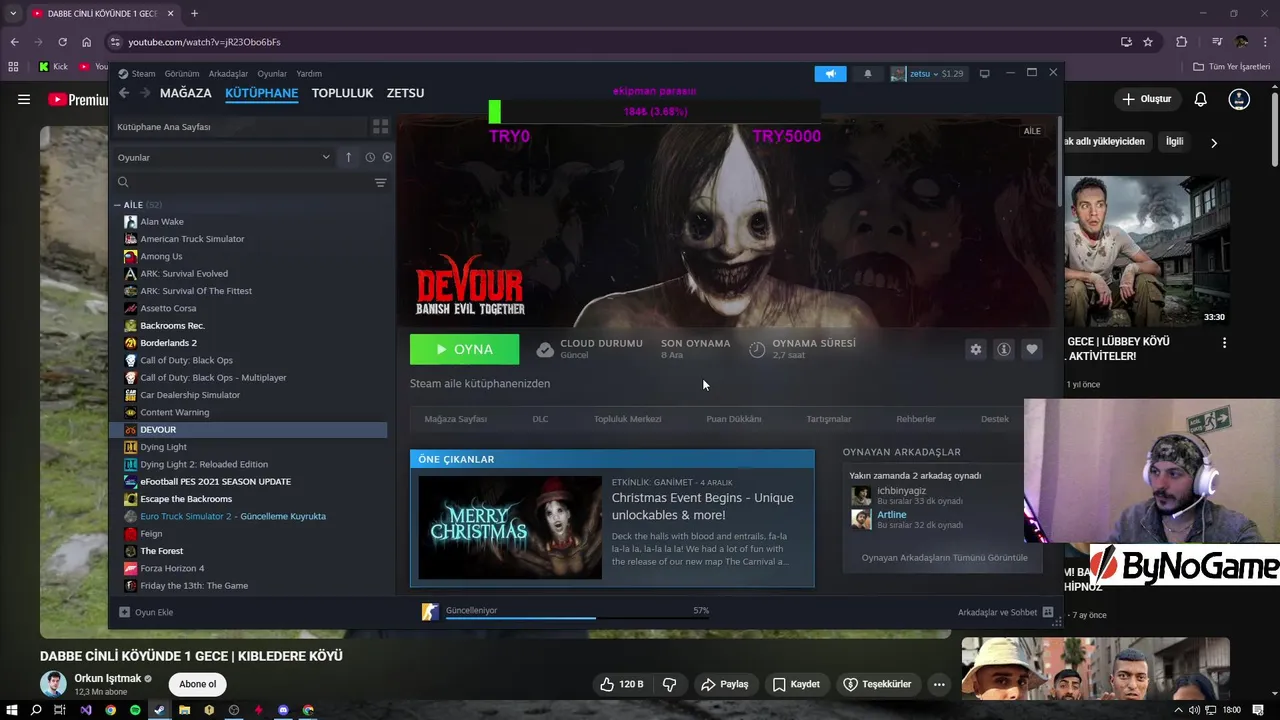The height and width of the screenshot is (720, 1280).
Task: Switch Steam to Big Picture mode icon
Action: tap(984, 74)
